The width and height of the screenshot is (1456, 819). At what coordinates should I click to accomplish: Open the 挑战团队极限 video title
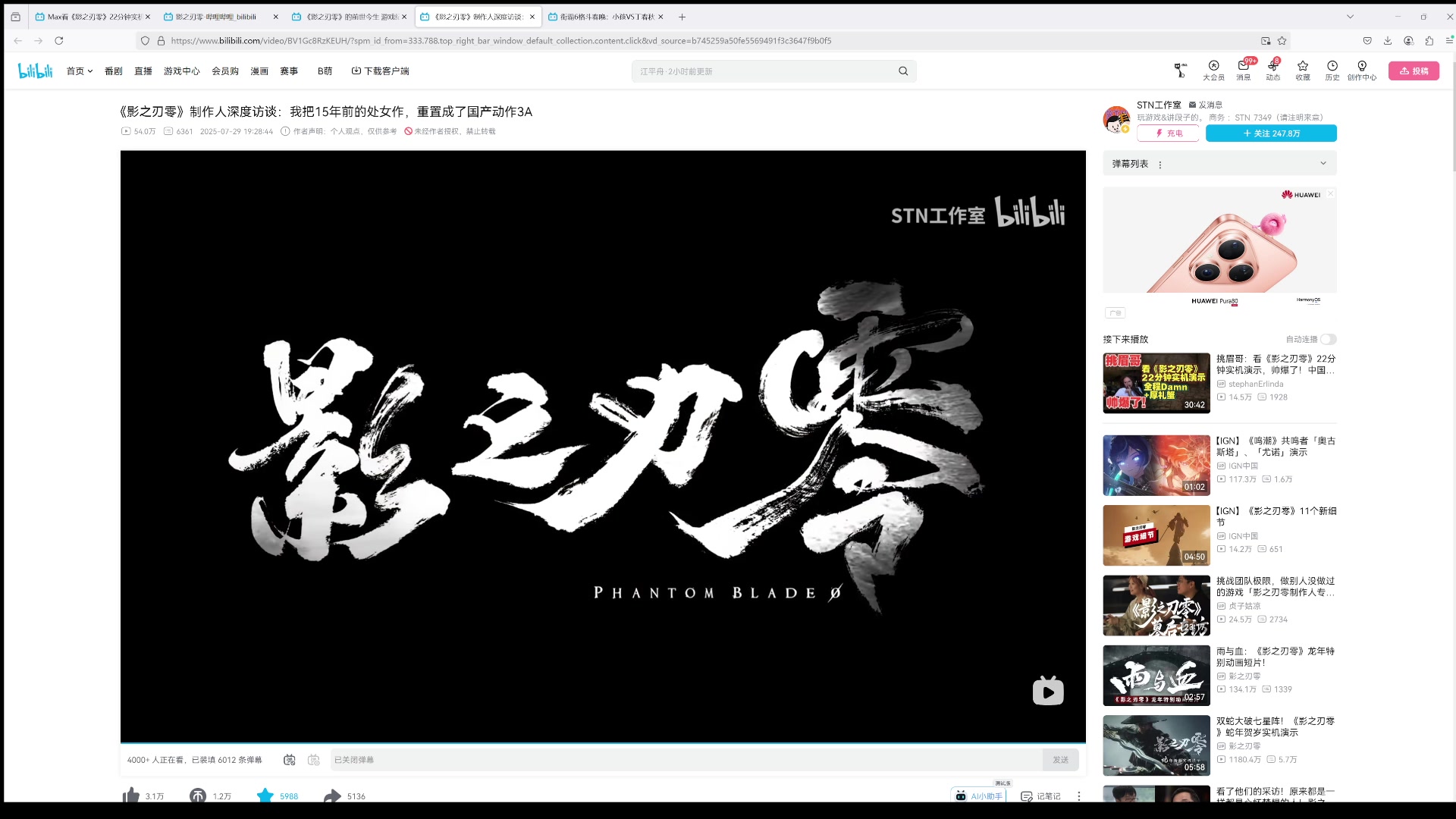click(x=1276, y=586)
